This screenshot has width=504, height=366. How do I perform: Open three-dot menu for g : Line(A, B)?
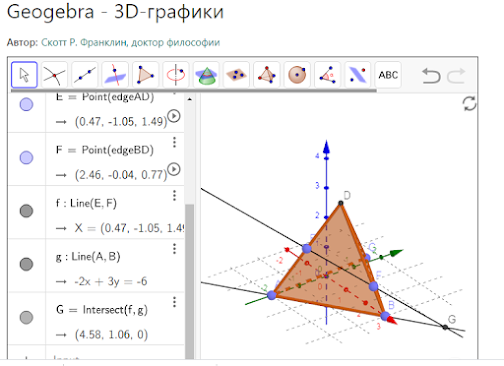point(174,249)
